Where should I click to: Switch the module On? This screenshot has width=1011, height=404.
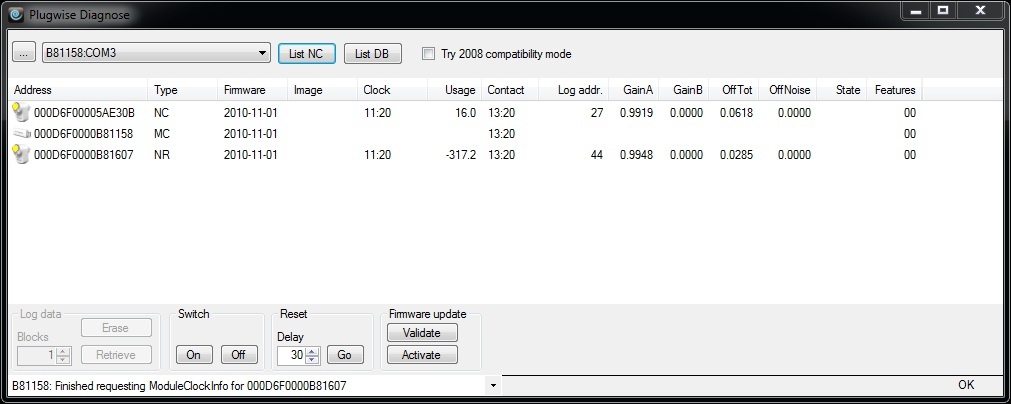pyautogui.click(x=193, y=354)
